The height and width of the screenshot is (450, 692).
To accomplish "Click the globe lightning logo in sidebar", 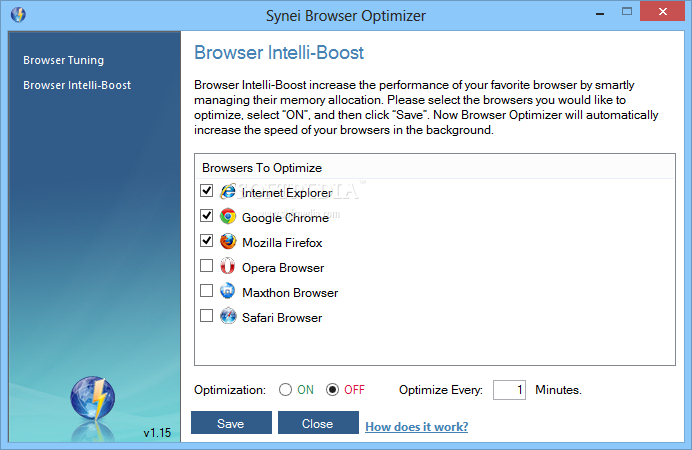I will click(93, 398).
